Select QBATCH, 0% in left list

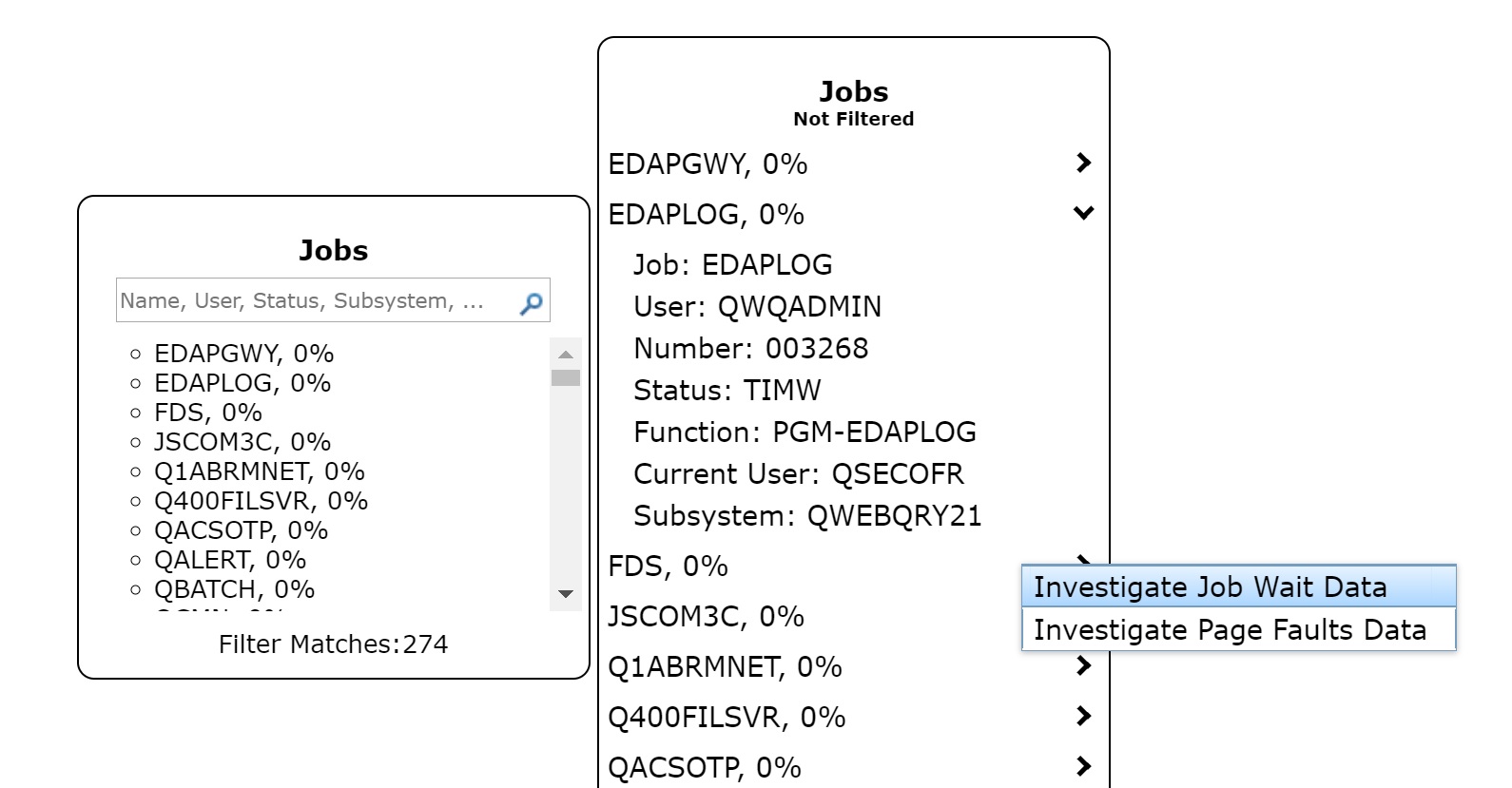coord(234,589)
